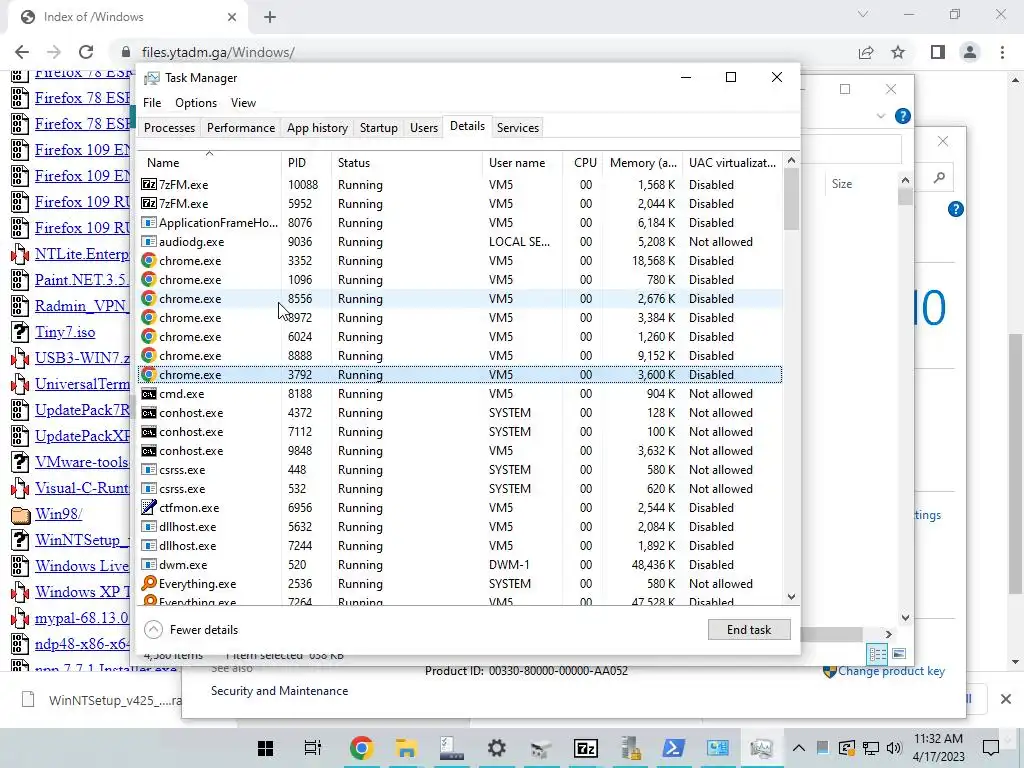Click the network tray icon
The image size is (1024, 768).
[x=871, y=748]
